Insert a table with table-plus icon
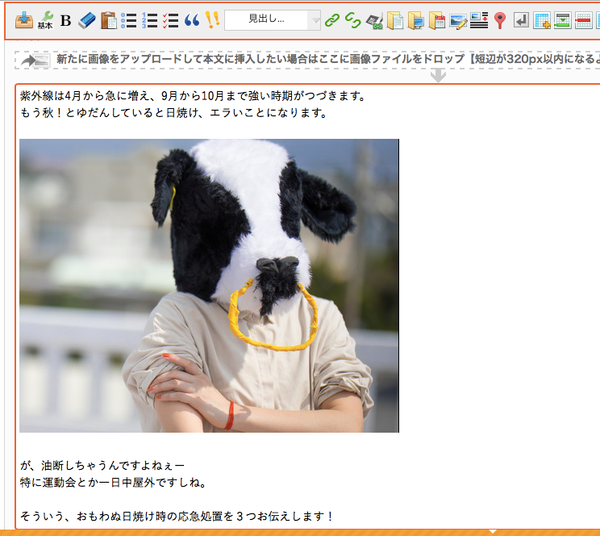600x536 pixels. tap(542, 20)
